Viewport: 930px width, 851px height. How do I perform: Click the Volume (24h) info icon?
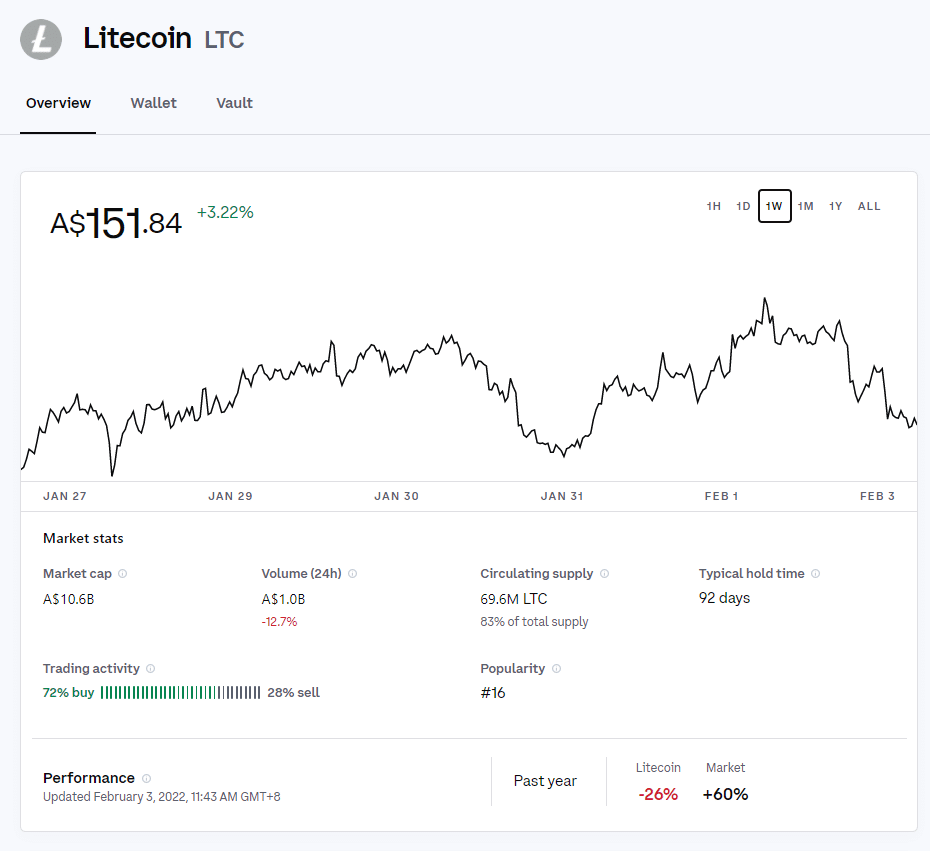[x=352, y=573]
